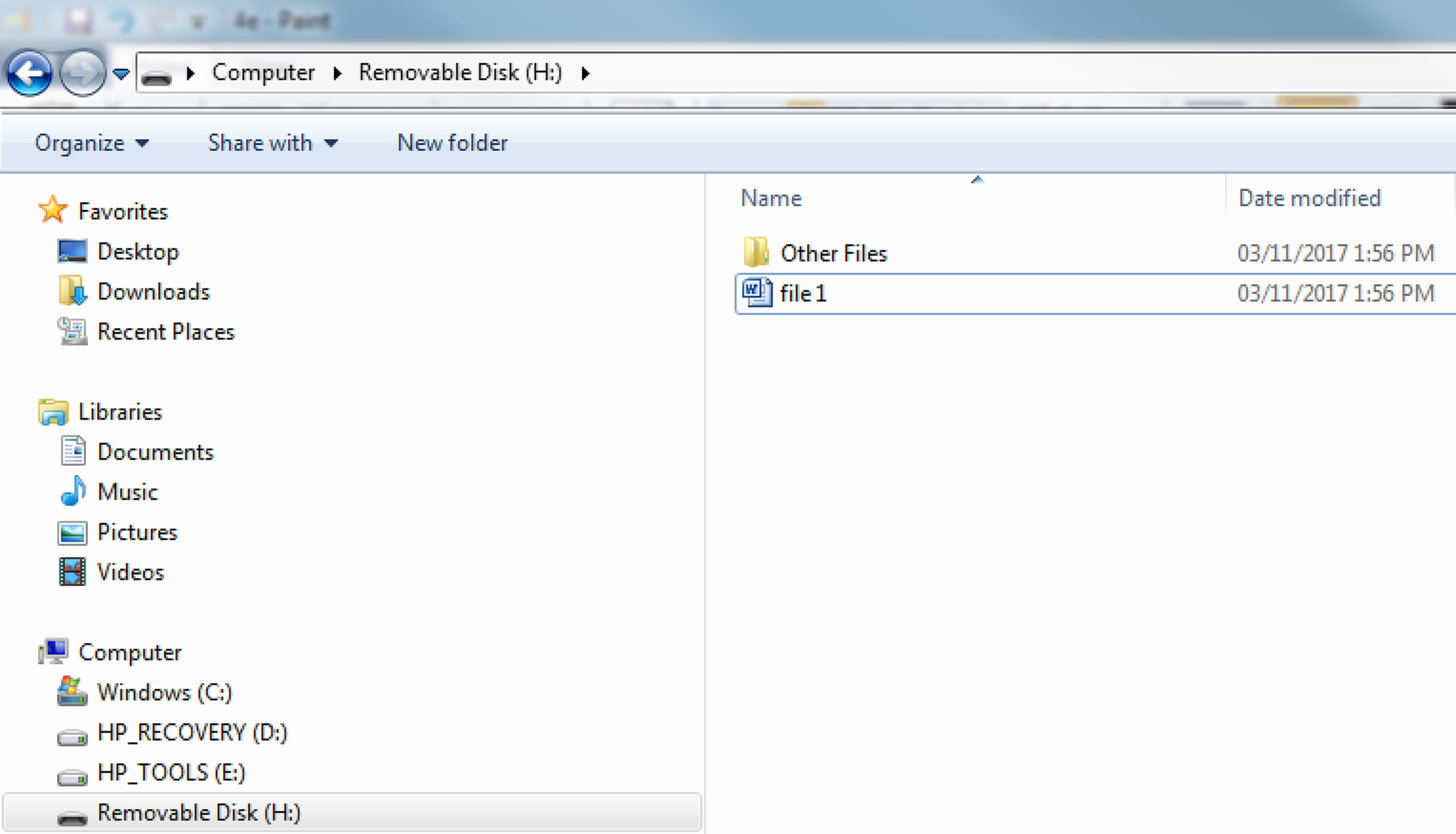
Task: Click the Word document icon for file 1
Action: (x=757, y=292)
